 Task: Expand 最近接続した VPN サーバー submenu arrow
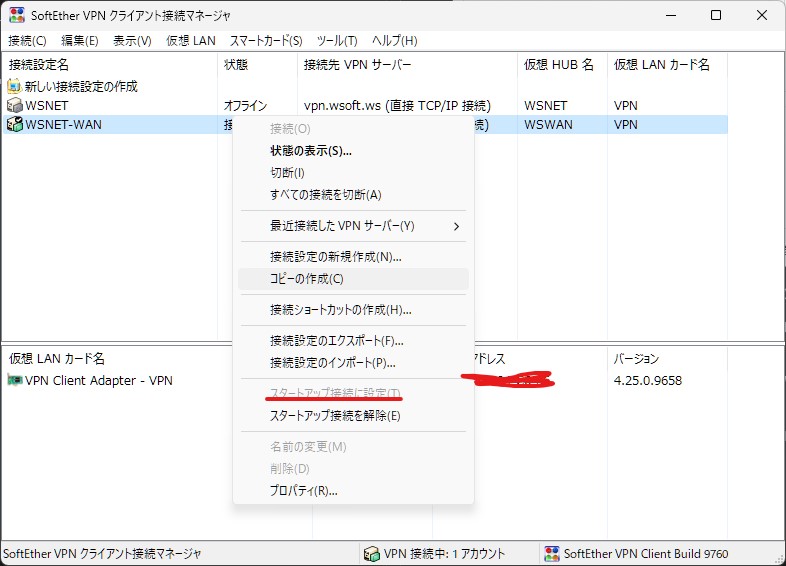click(456, 227)
